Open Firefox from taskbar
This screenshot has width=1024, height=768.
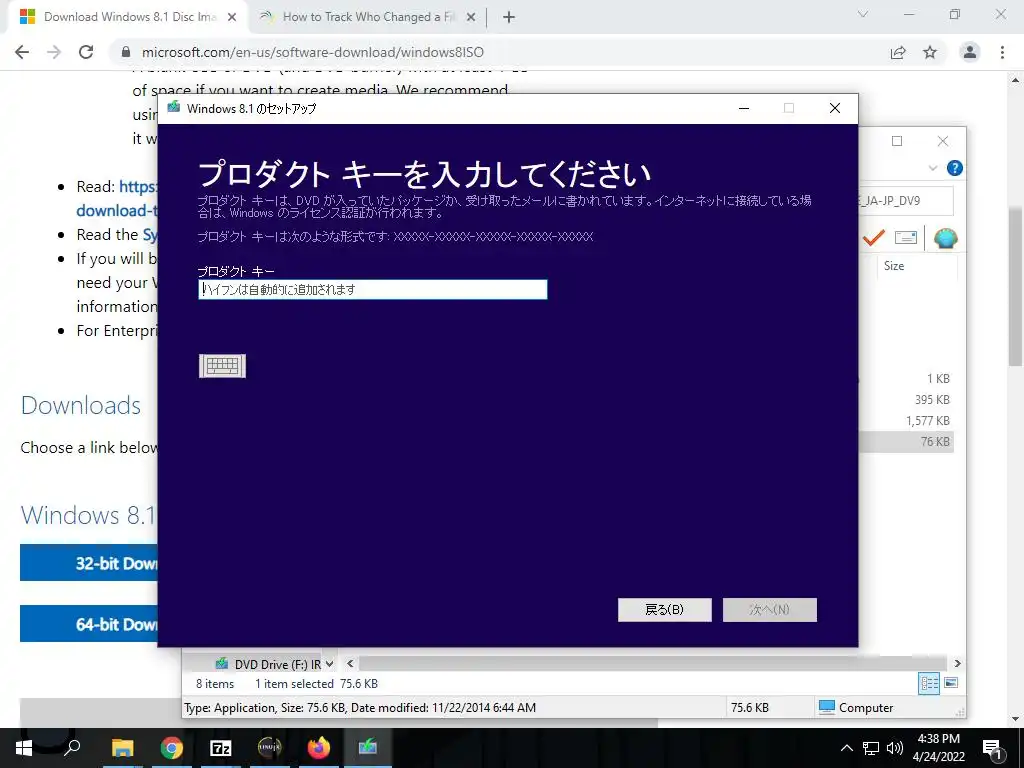[x=319, y=748]
